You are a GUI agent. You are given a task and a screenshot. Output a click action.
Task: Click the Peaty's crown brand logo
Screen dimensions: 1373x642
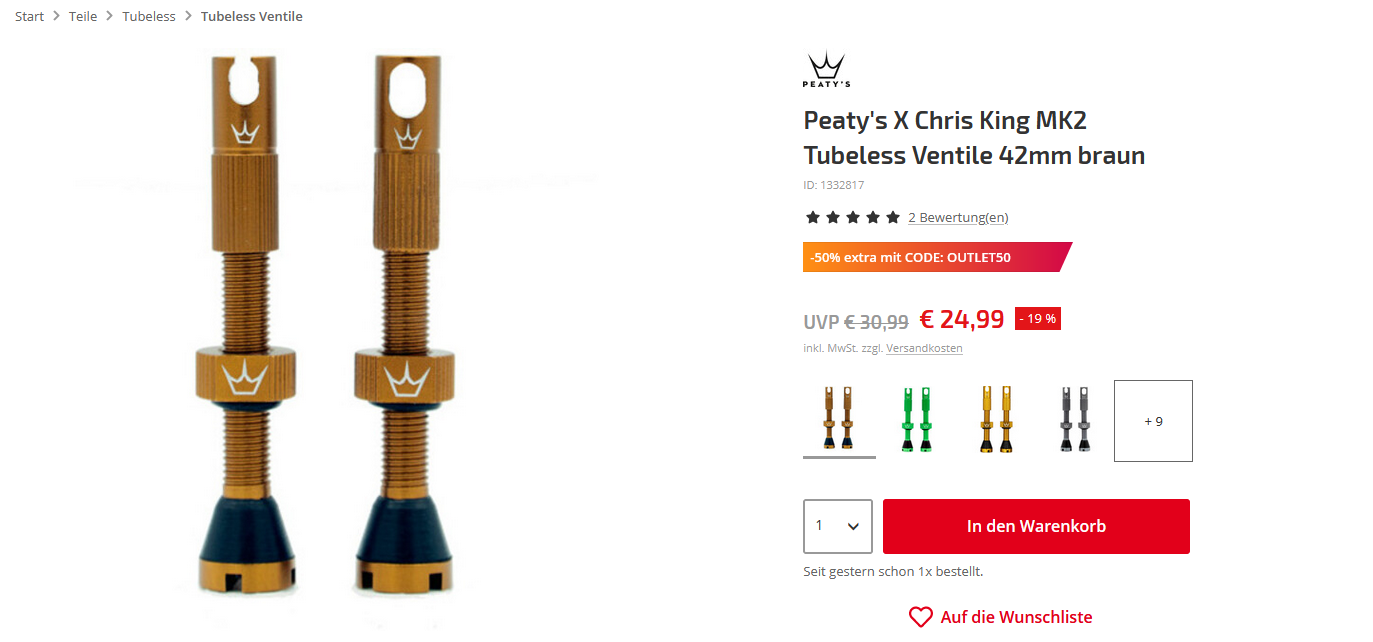(x=826, y=70)
